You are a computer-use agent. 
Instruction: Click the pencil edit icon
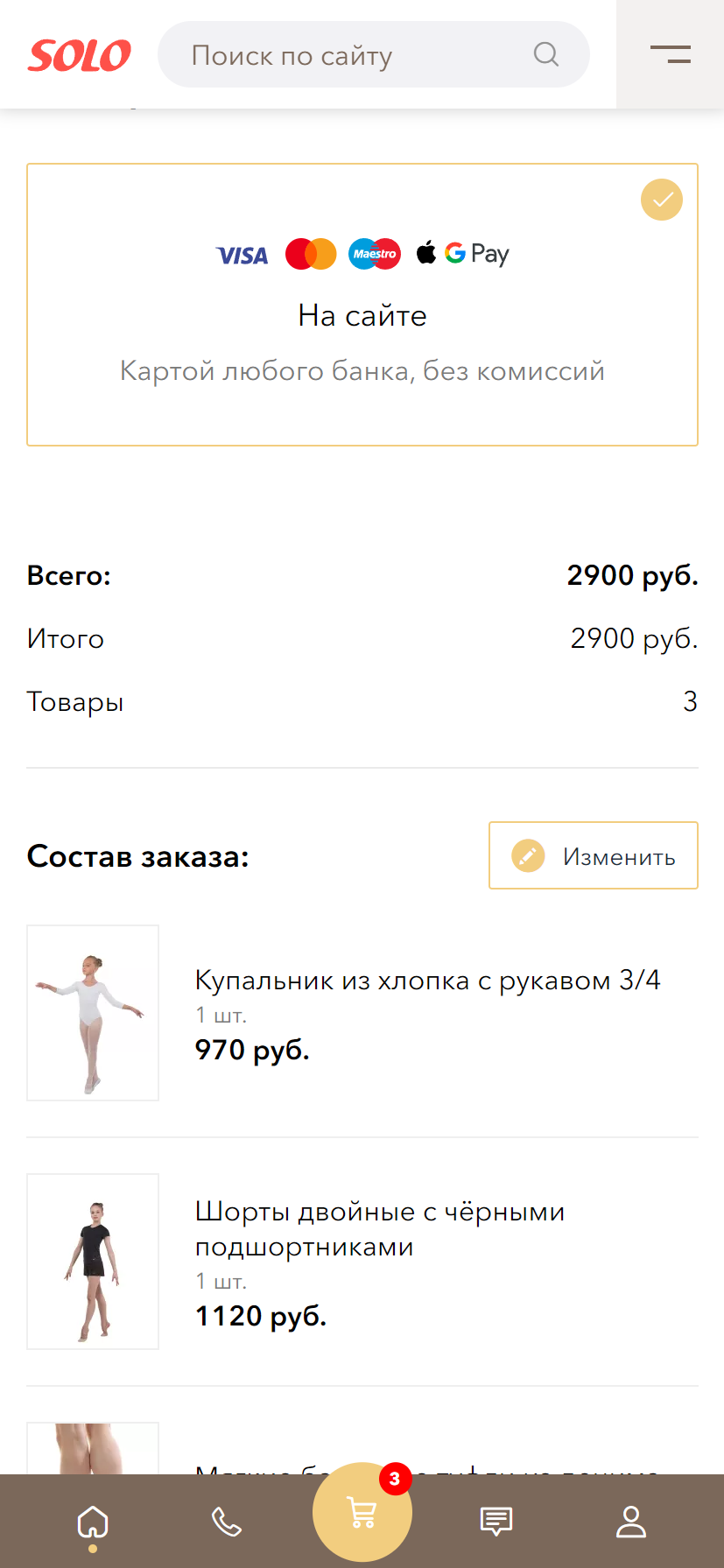tap(528, 855)
